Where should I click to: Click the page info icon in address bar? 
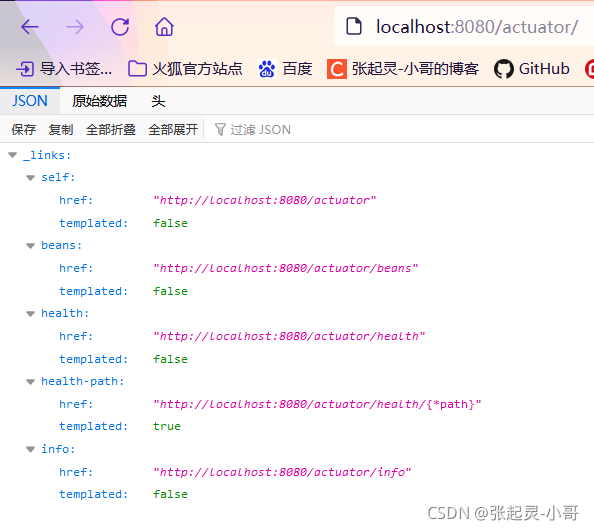[354, 27]
